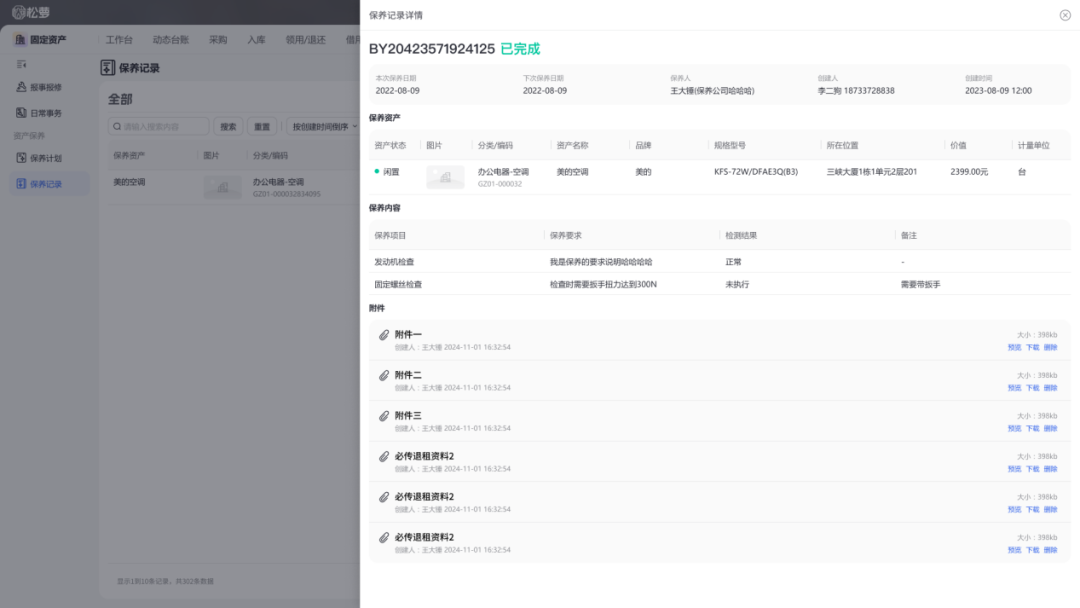Click the paperclip icon beside 附件一
This screenshot has width=1080, height=608.
point(384,335)
